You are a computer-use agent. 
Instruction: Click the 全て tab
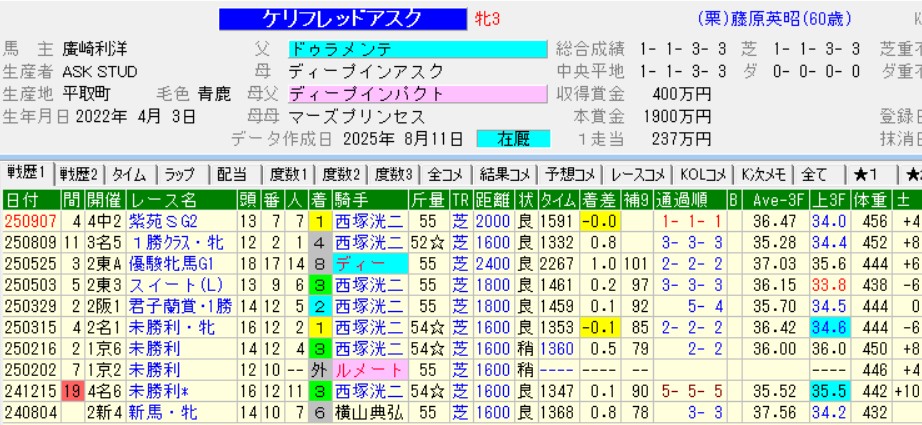pyautogui.click(x=816, y=174)
